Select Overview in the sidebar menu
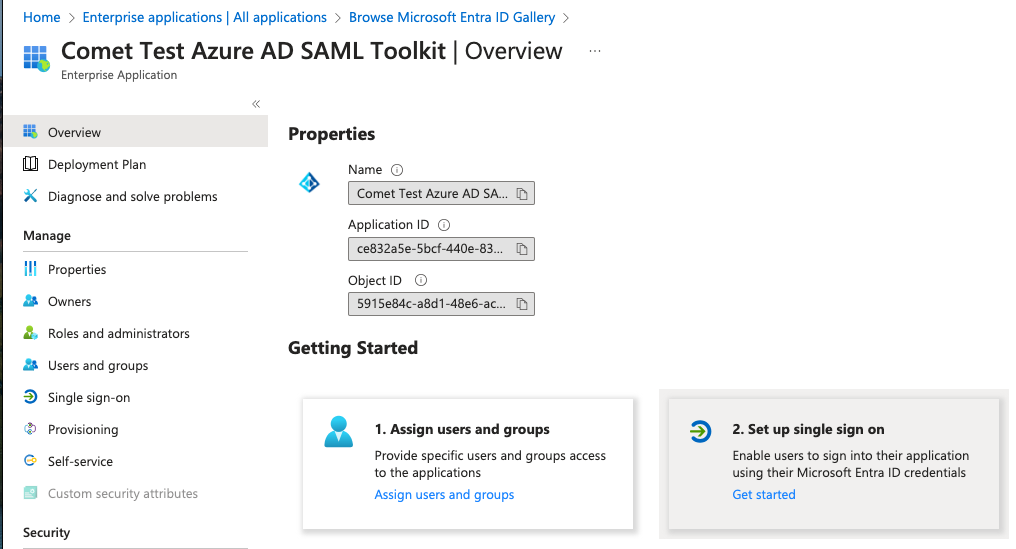Viewport: 1016px width, 549px height. pos(135,132)
